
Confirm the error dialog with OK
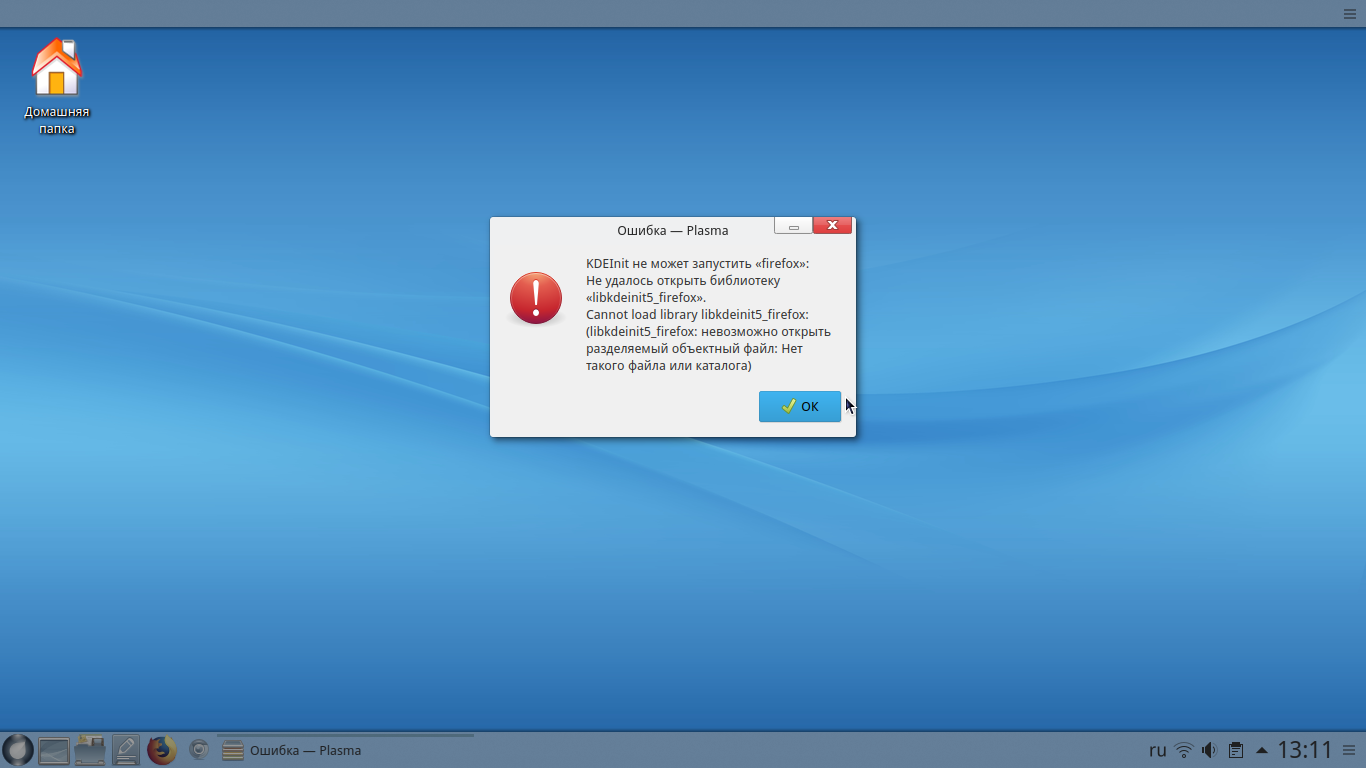tap(799, 406)
